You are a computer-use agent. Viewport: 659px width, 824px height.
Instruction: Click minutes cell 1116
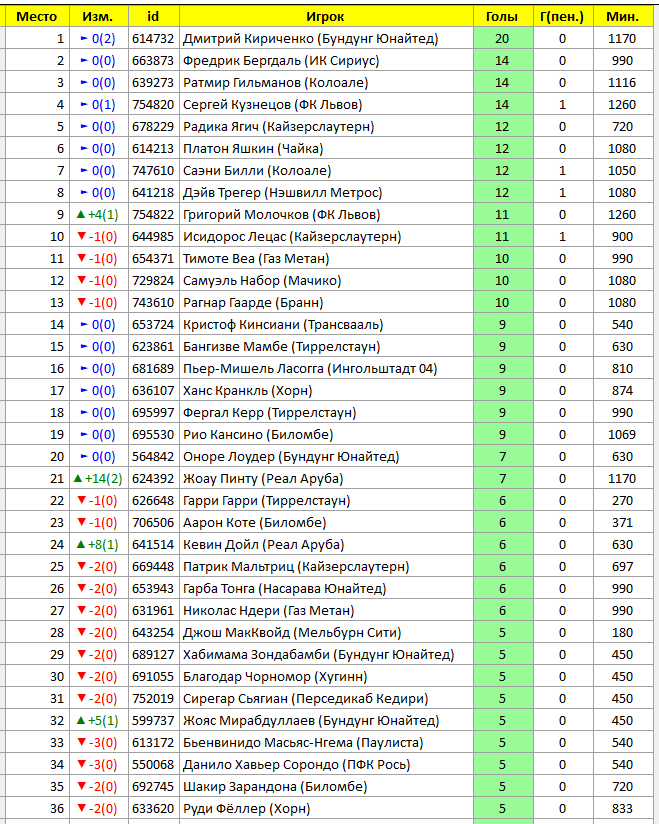pyautogui.click(x=623, y=83)
